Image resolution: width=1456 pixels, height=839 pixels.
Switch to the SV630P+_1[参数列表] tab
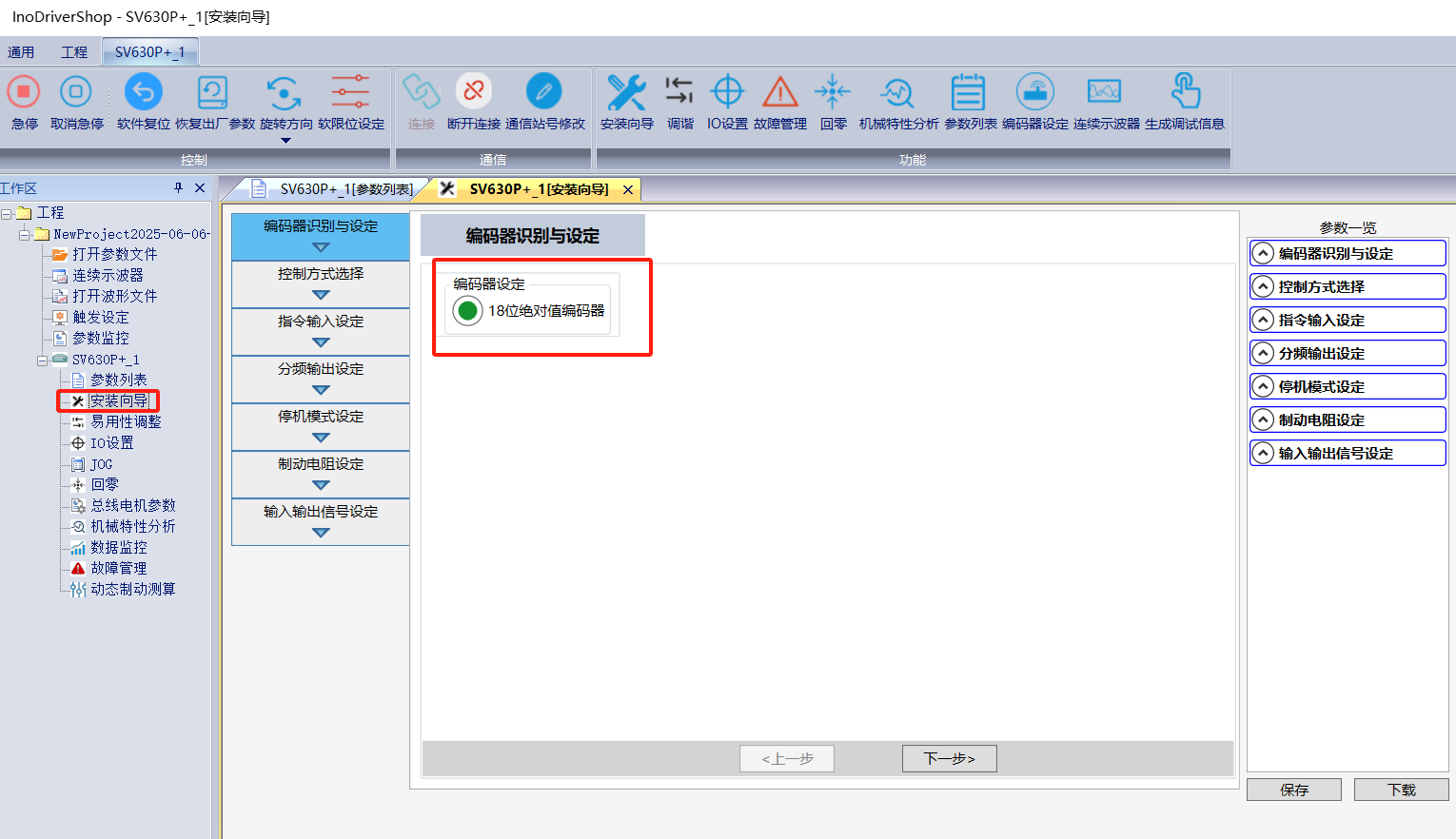click(333, 189)
